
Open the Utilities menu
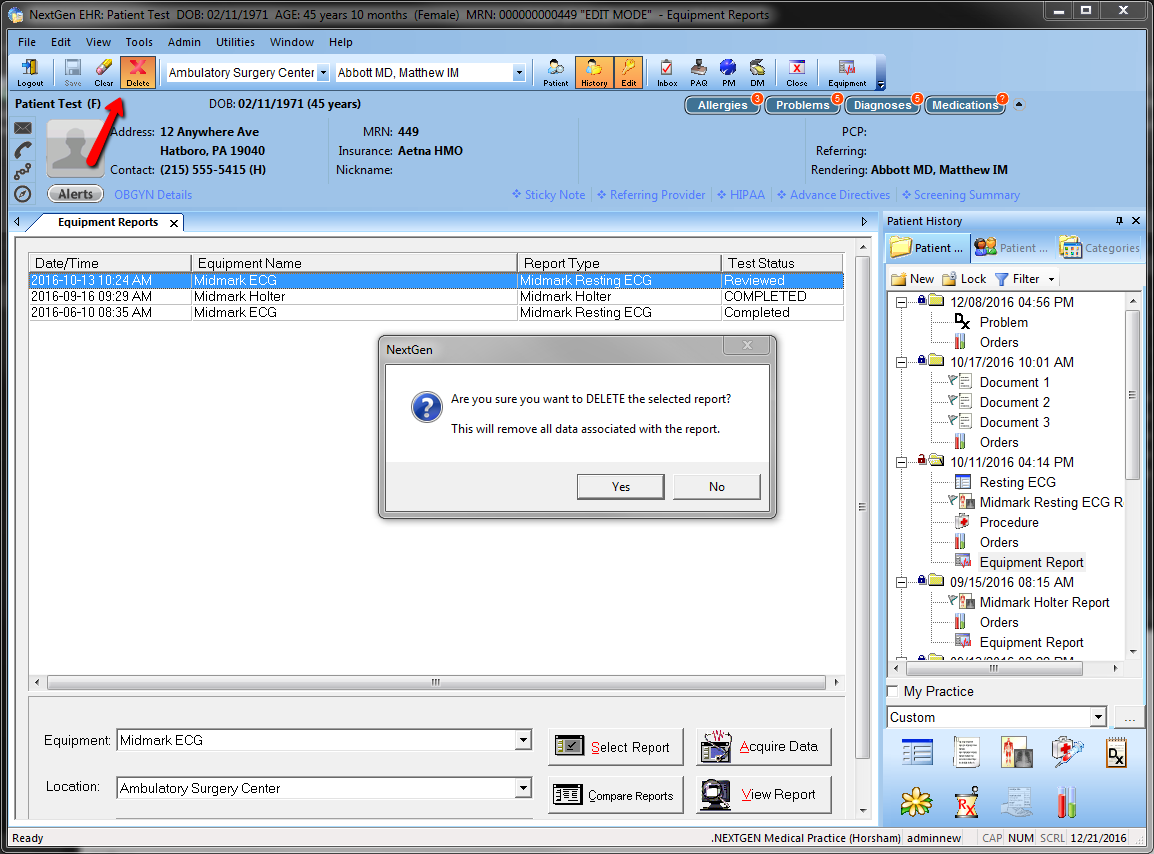236,42
